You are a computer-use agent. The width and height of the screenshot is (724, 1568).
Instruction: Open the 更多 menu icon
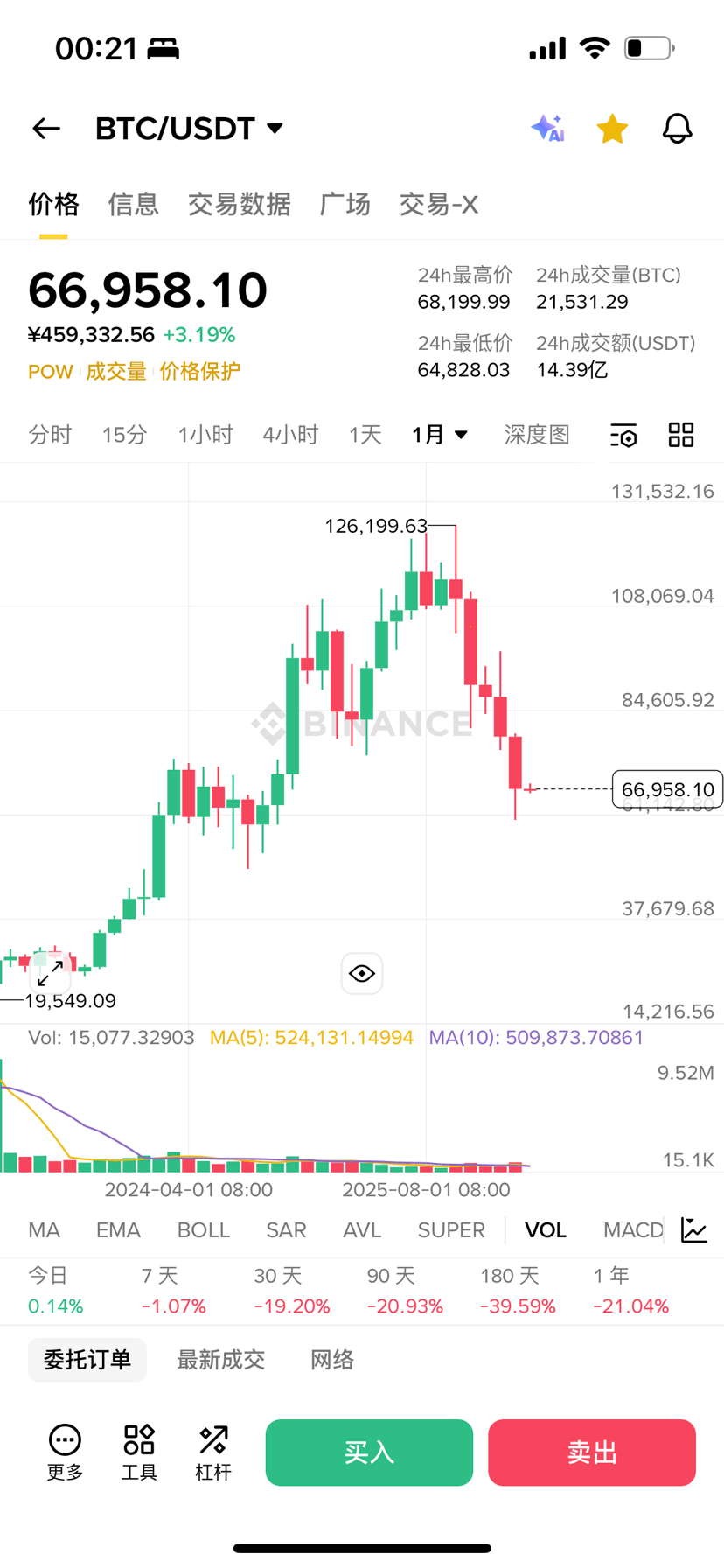[x=65, y=1452]
